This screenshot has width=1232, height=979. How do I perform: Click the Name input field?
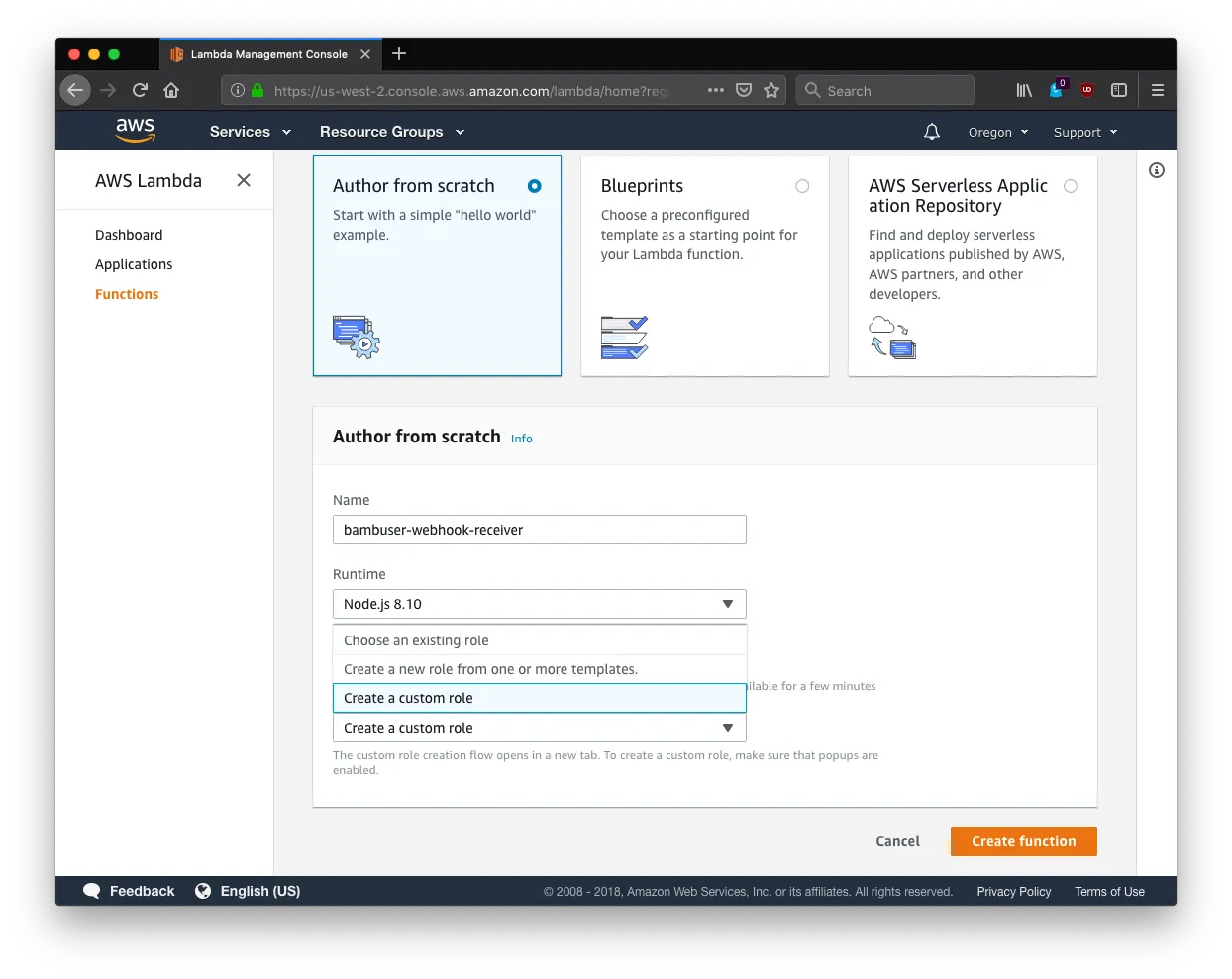pos(540,530)
